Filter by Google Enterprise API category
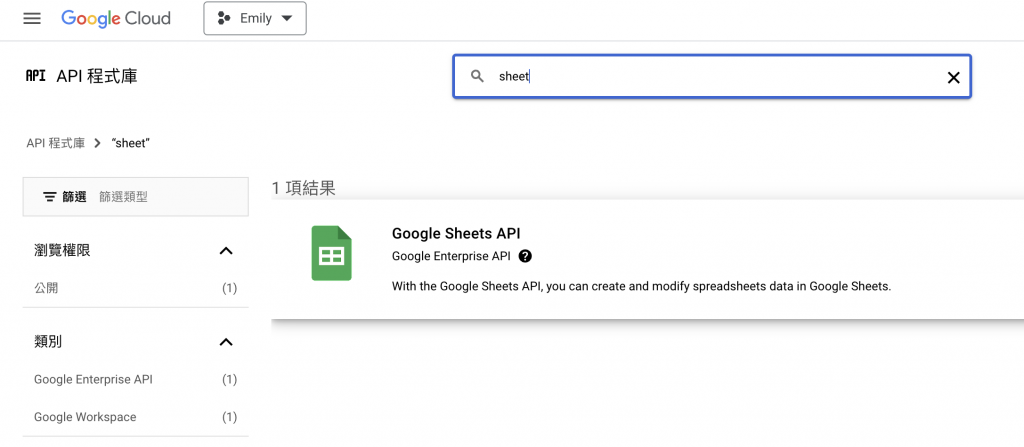 click(93, 379)
